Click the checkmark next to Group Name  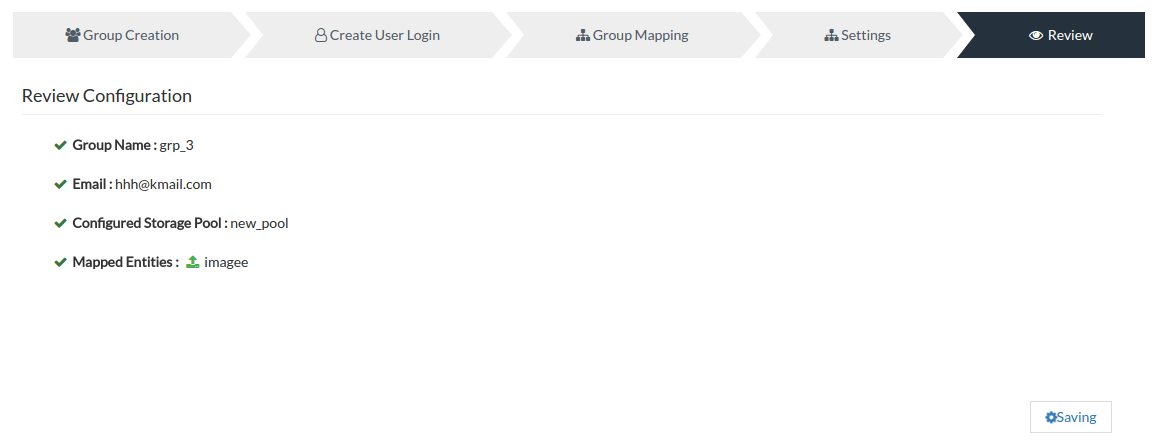coord(60,145)
